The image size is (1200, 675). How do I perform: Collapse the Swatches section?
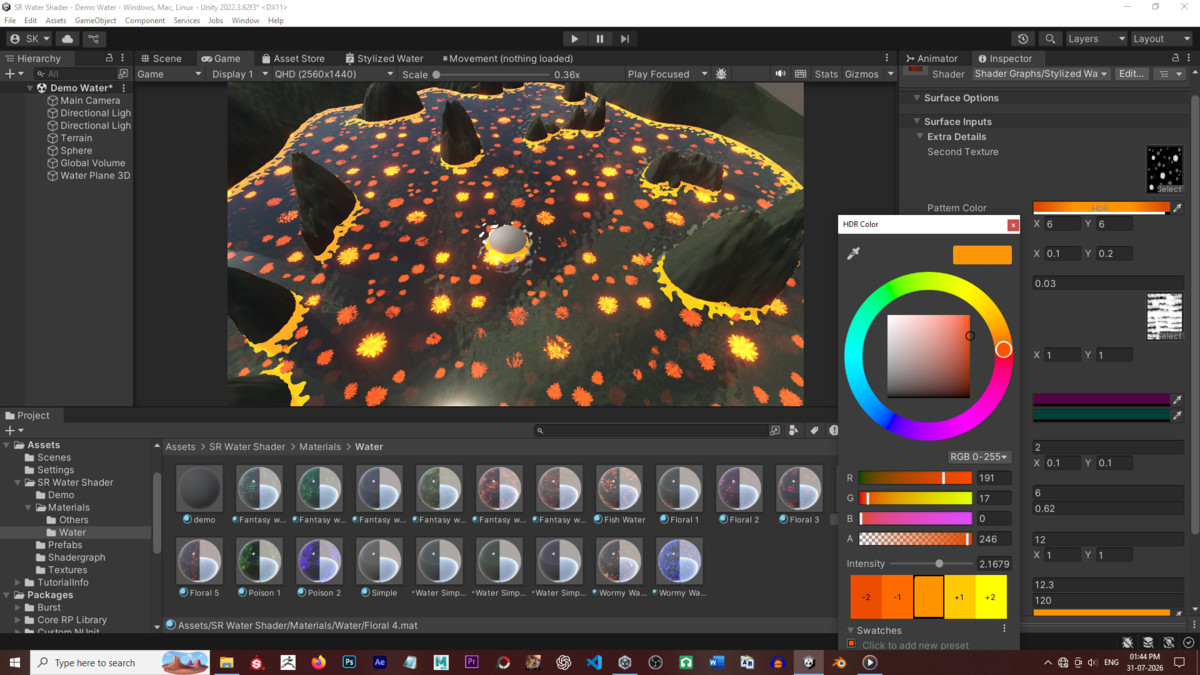851,631
